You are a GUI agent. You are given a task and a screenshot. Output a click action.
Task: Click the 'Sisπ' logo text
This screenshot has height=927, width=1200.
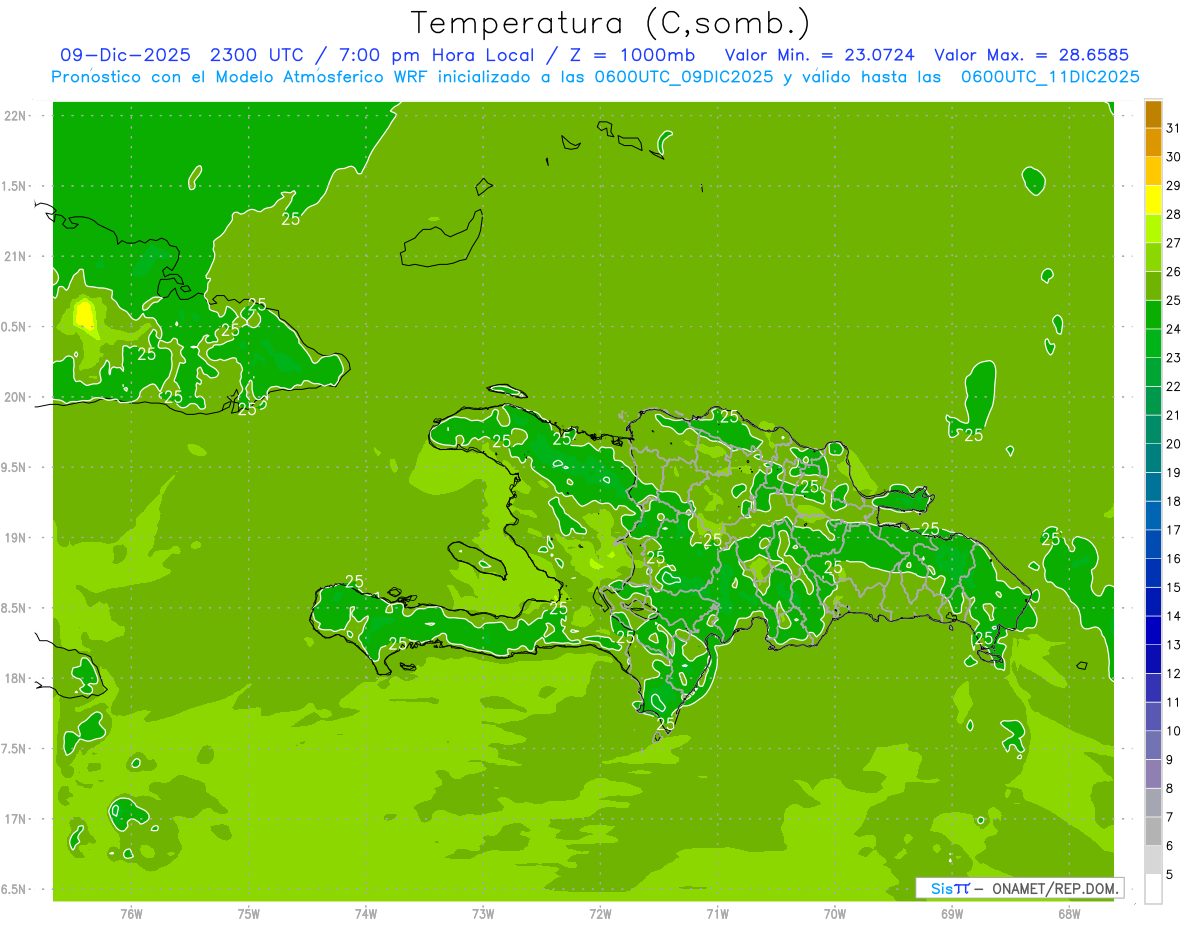tap(950, 888)
